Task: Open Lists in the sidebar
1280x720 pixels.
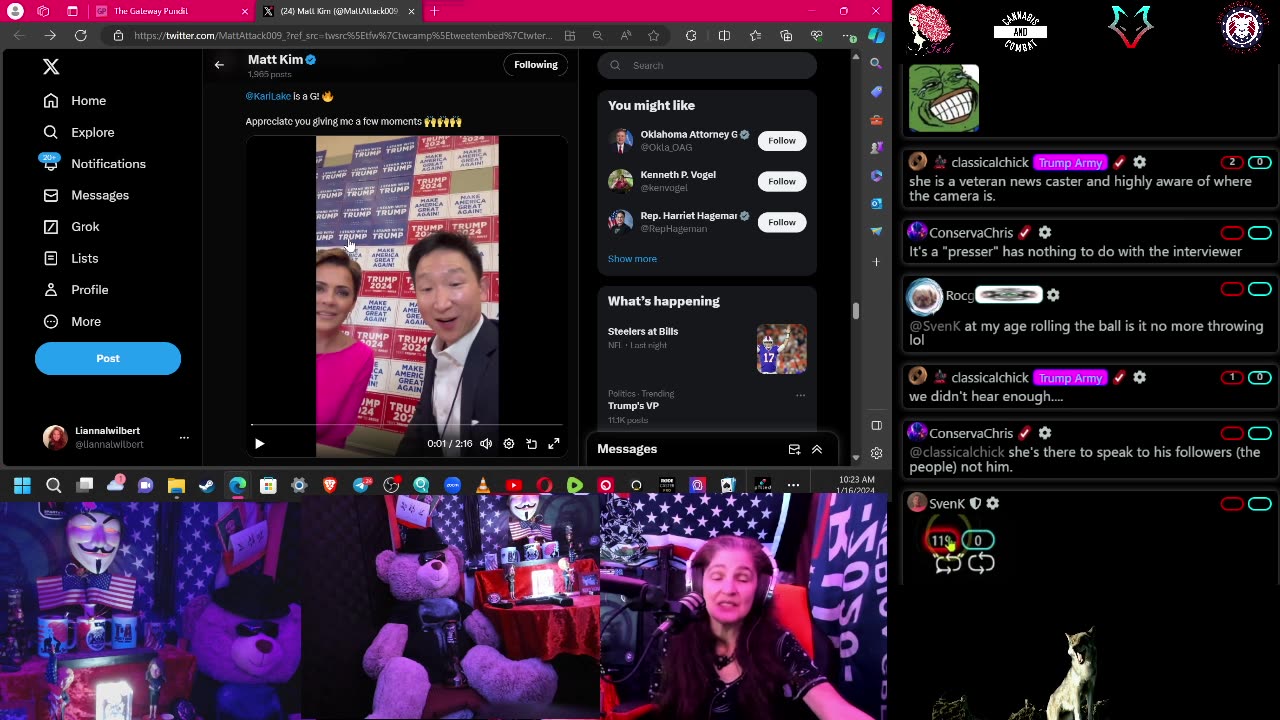Action: click(x=70, y=258)
